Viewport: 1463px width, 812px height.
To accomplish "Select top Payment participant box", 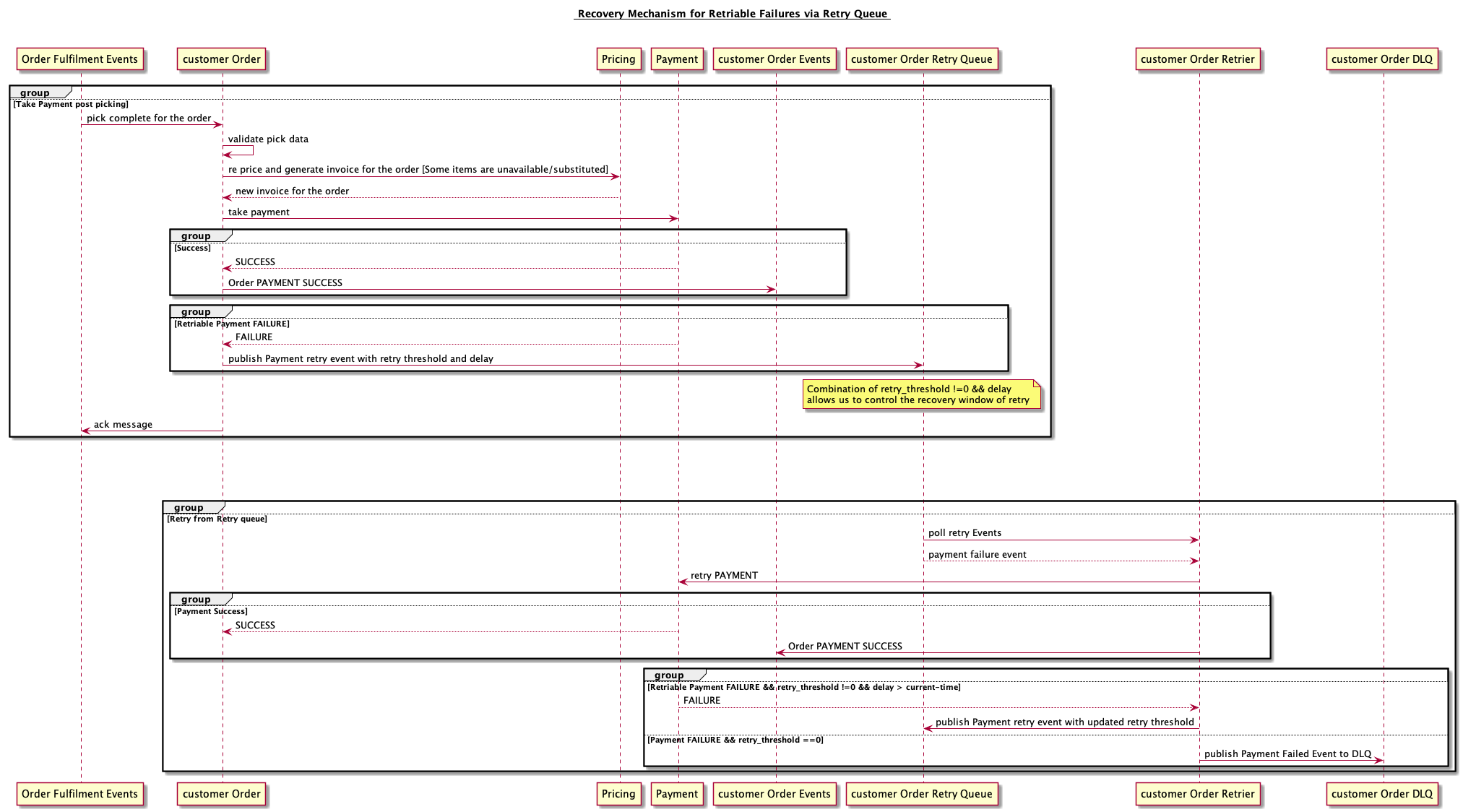I will [x=677, y=59].
